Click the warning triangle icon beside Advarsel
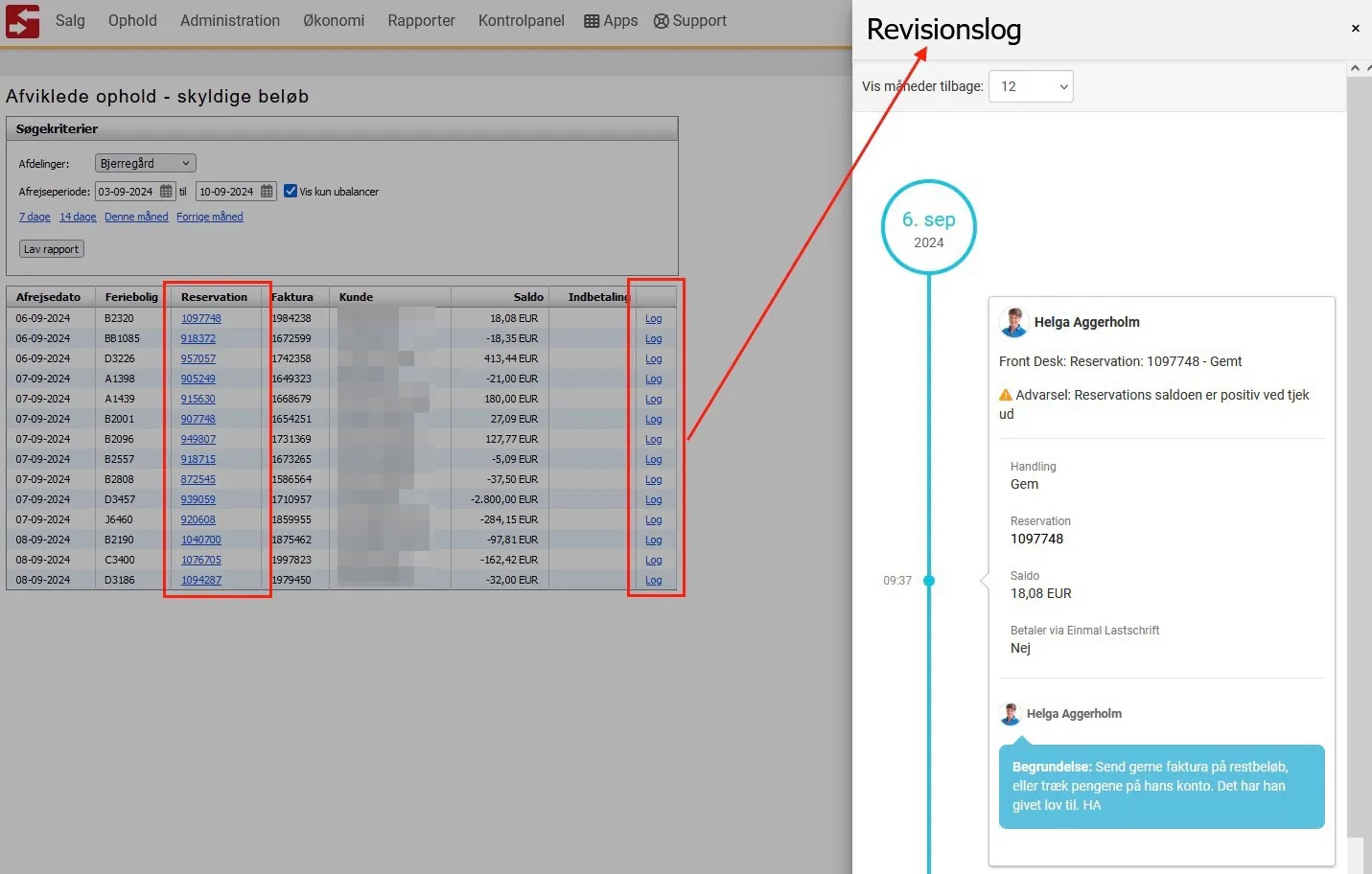The height and width of the screenshot is (874, 1372). click(x=1006, y=395)
